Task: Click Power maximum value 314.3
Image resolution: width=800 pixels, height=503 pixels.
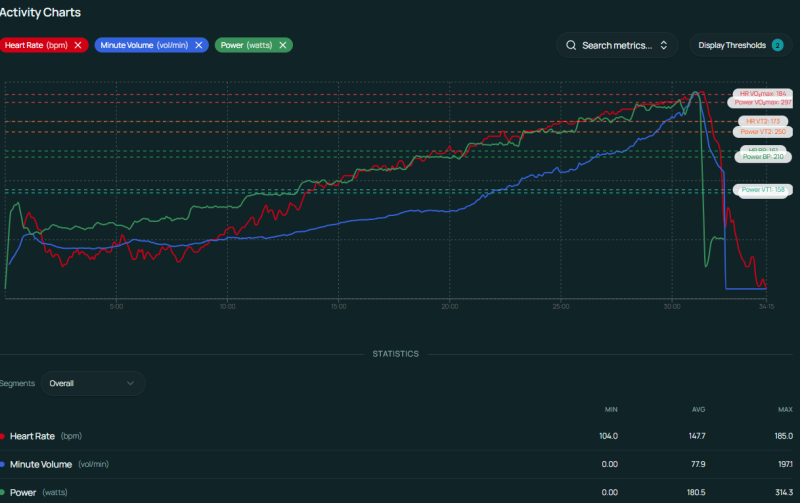Action: pyautogui.click(x=784, y=492)
